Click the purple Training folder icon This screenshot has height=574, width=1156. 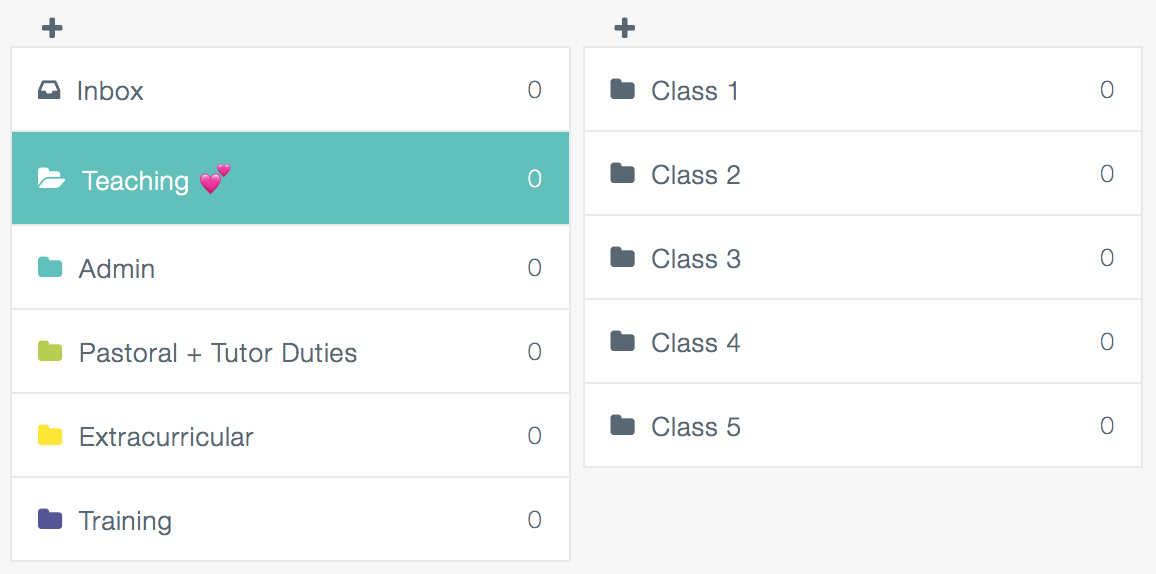[x=50, y=519]
